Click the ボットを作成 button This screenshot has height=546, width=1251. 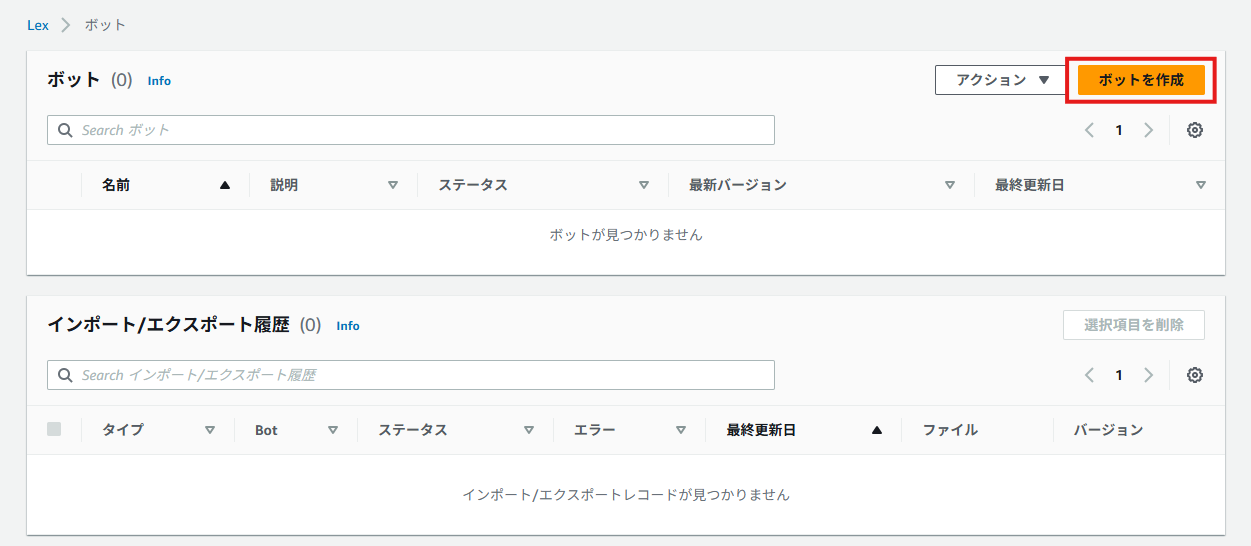1141,80
